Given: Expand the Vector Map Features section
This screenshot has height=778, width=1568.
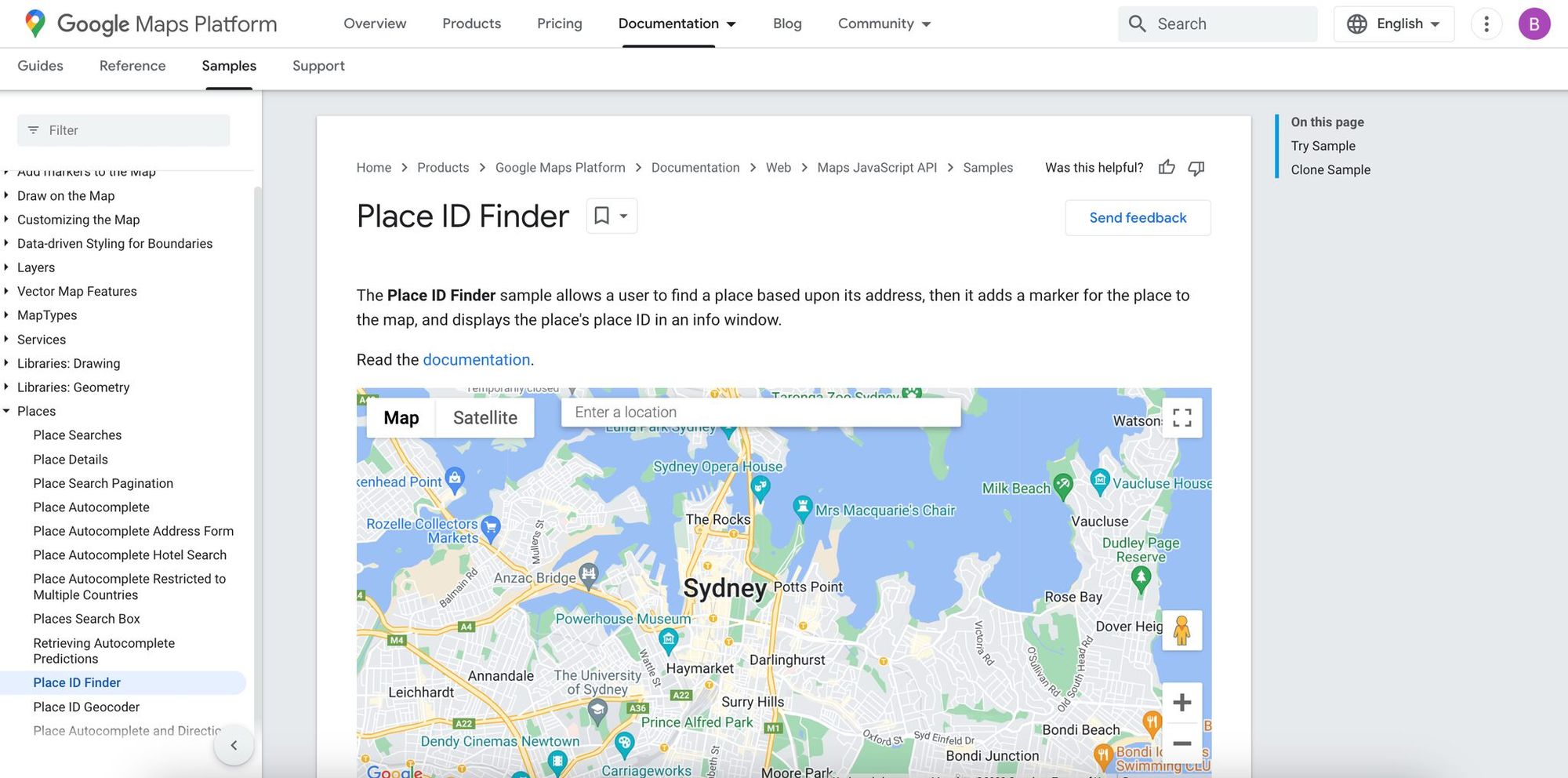Looking at the screenshot, I should tap(77, 291).
